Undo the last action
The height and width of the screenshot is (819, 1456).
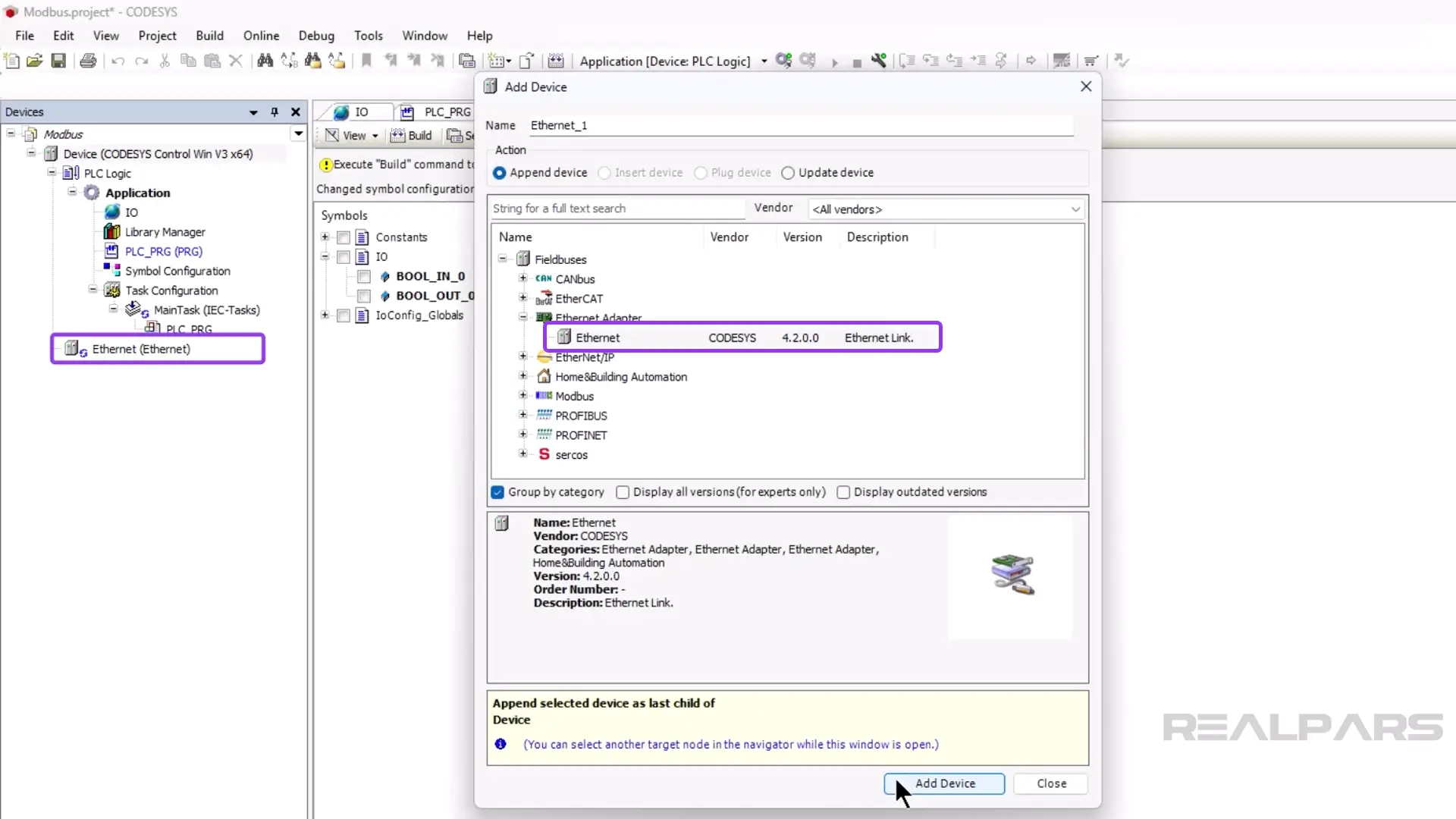point(118,61)
